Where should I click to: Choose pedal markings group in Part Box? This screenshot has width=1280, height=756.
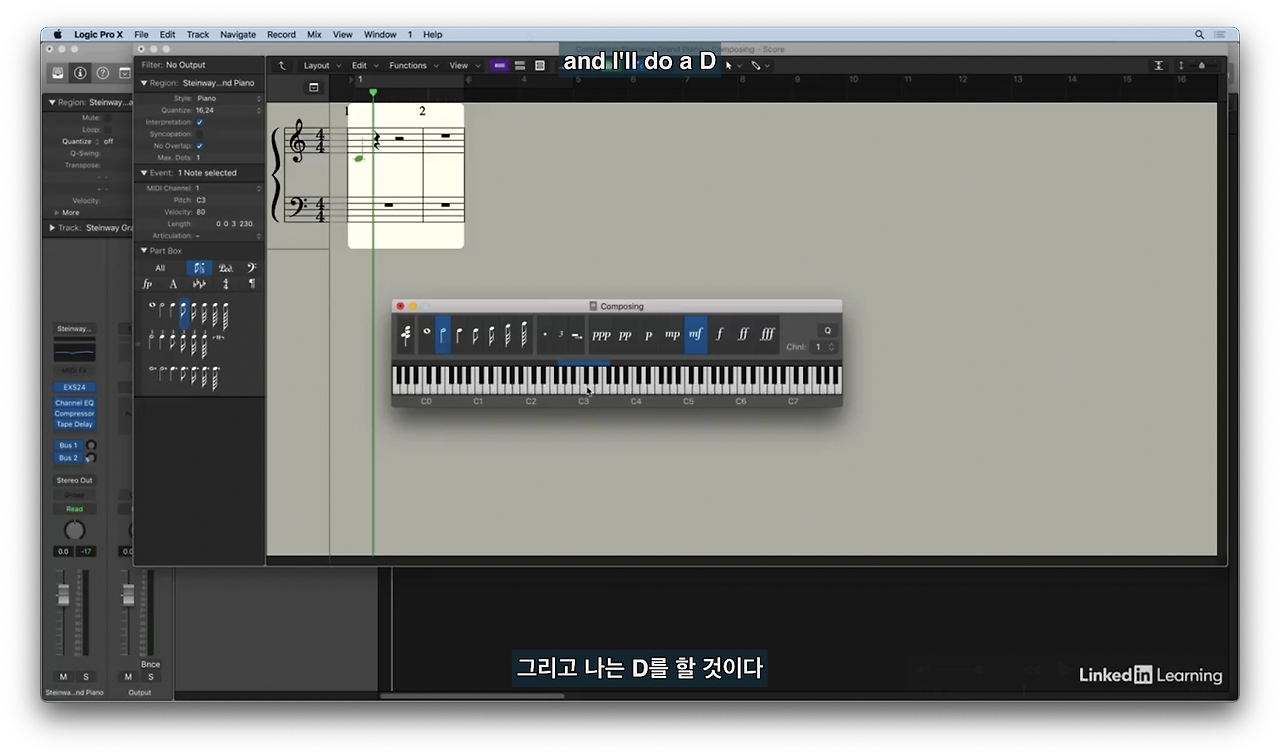point(226,268)
